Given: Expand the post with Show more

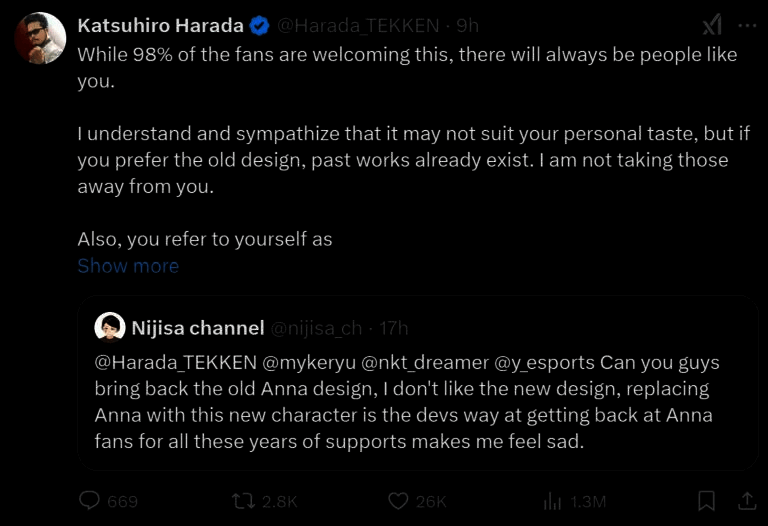Looking at the screenshot, I should pyautogui.click(x=128, y=266).
